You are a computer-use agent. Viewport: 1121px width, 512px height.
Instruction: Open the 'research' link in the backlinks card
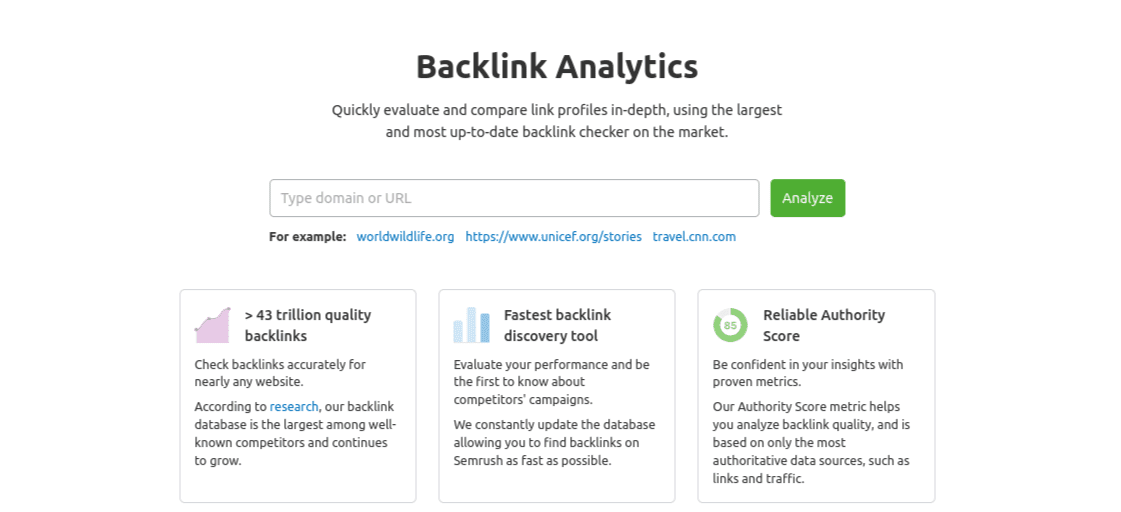pyautogui.click(x=294, y=407)
